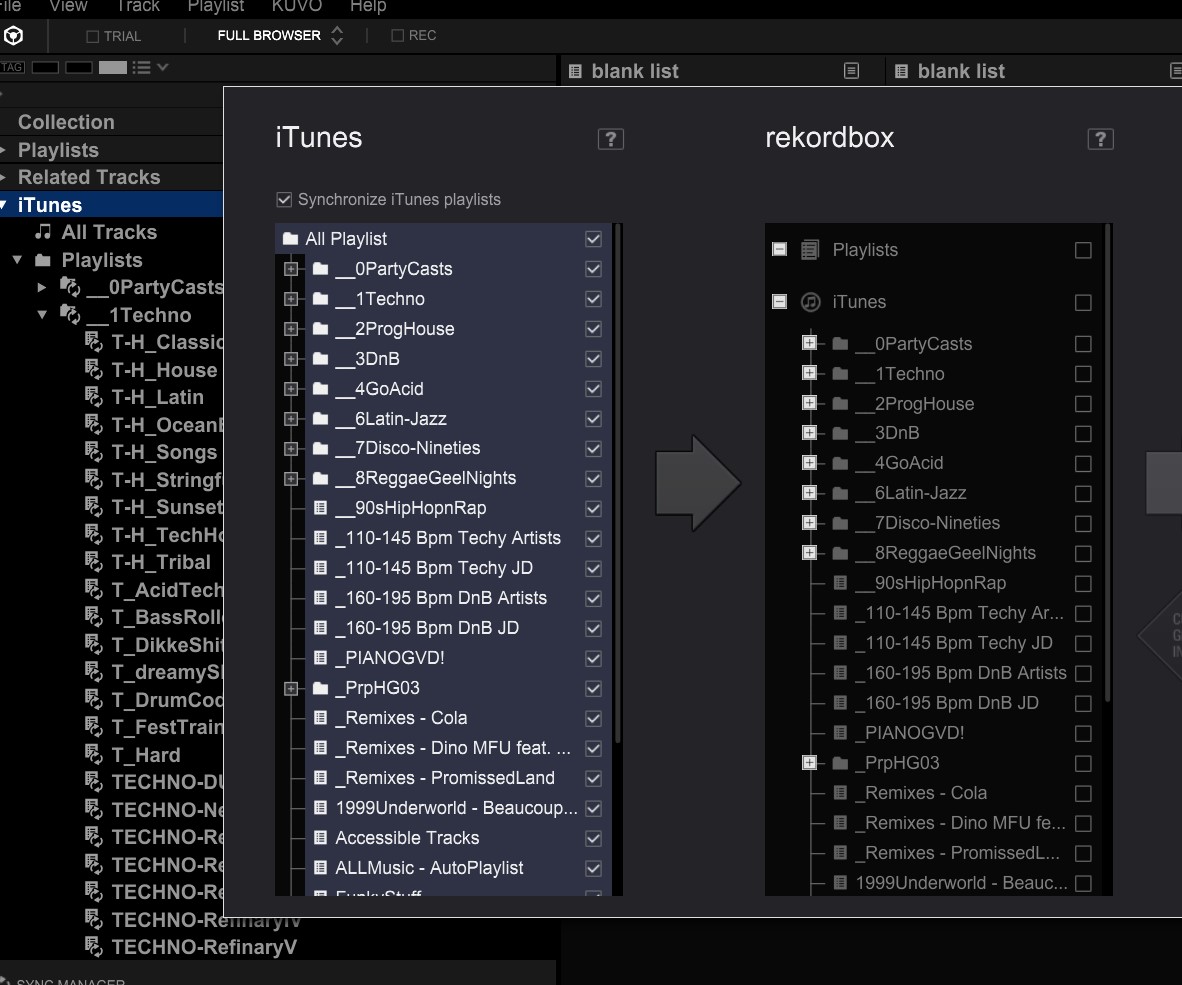Click __0PartyCasts folder icon in sidebar

70,286
